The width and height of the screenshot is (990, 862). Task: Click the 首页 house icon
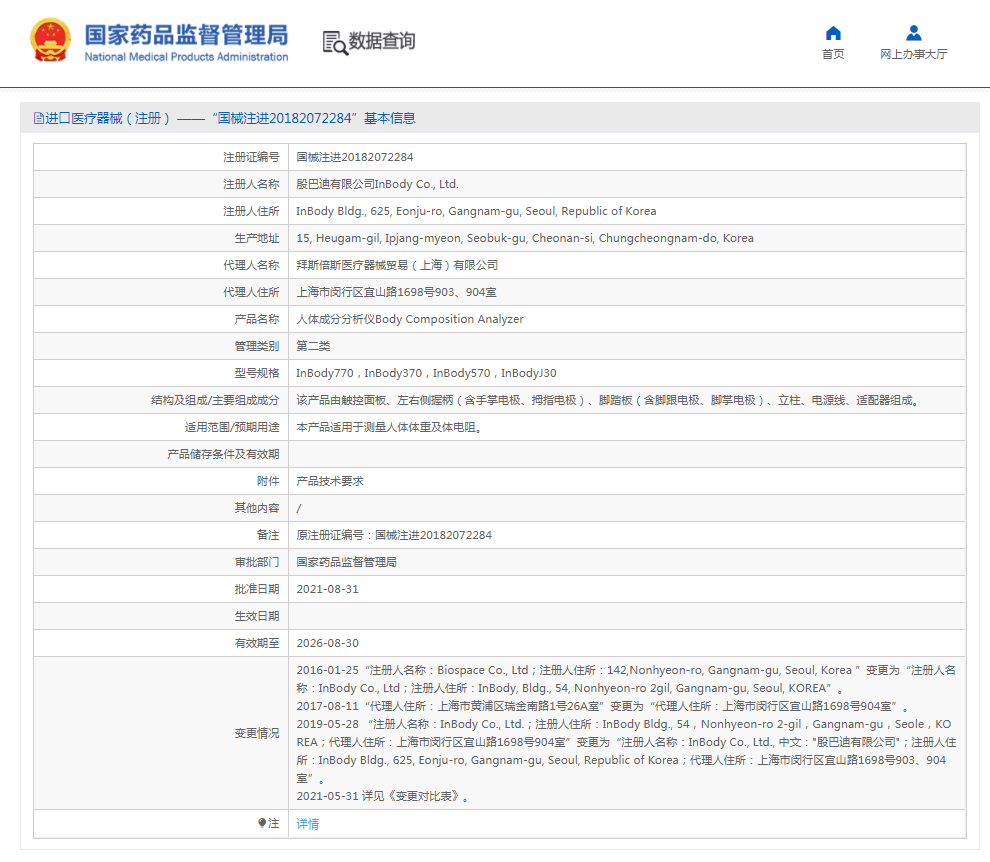coord(833,33)
